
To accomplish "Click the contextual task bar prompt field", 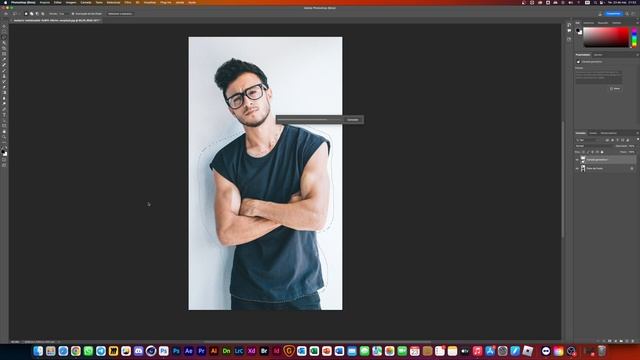I will coord(309,120).
